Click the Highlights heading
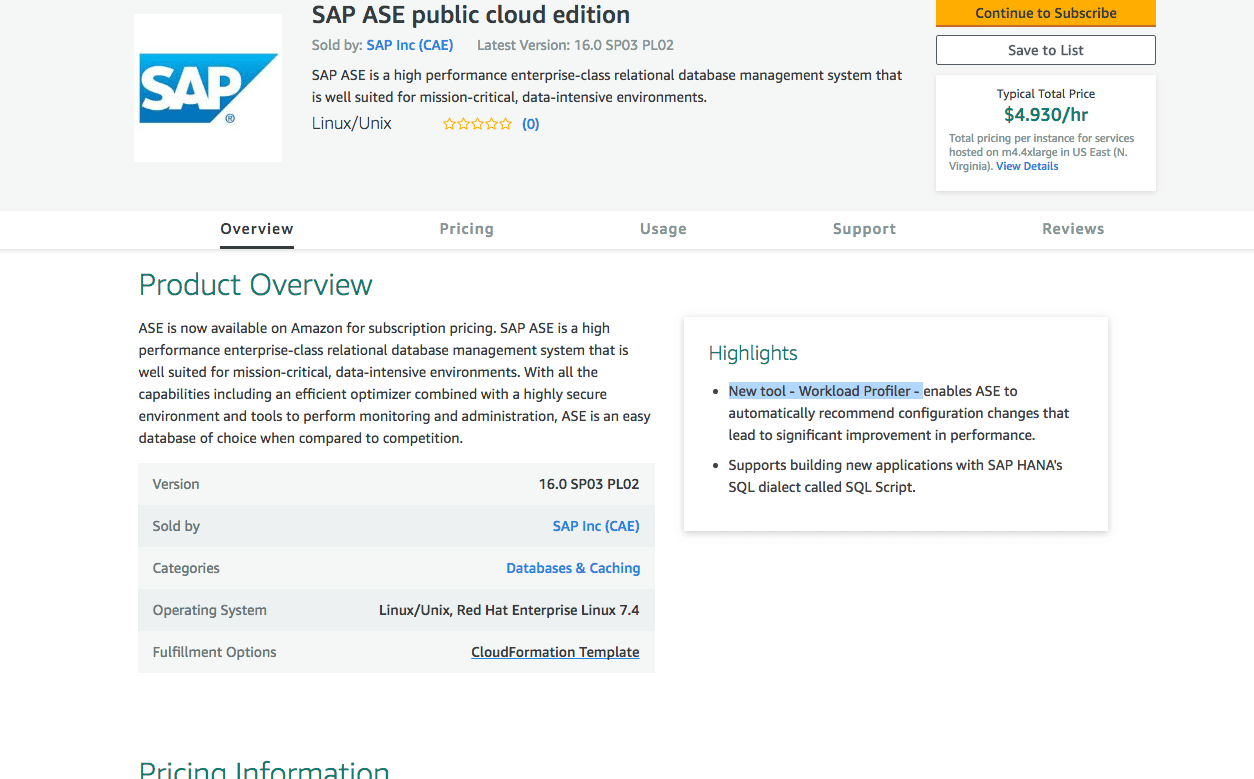Viewport: 1254px width, 779px height. pyautogui.click(x=753, y=353)
